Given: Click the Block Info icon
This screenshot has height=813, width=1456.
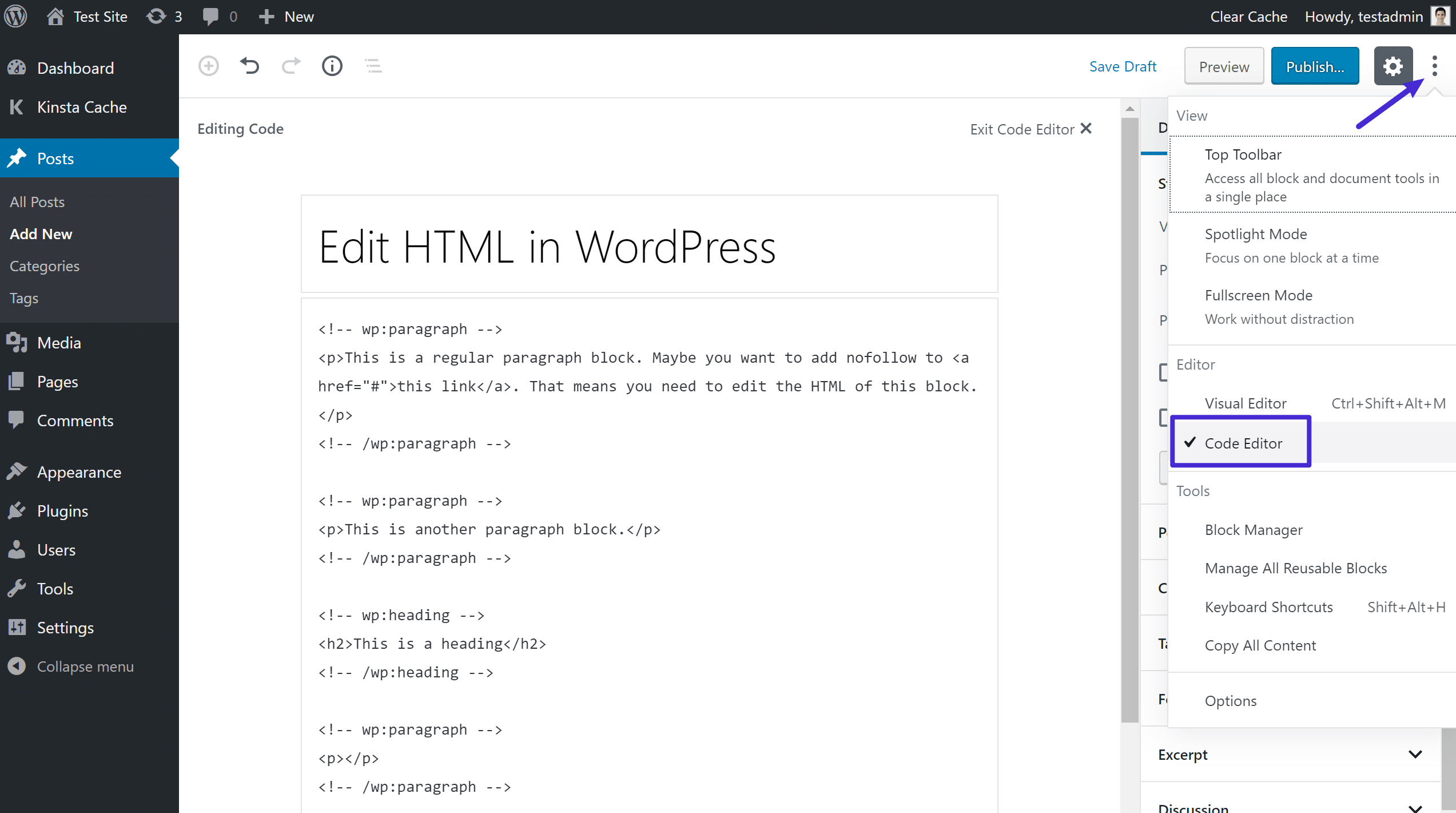Looking at the screenshot, I should point(331,66).
